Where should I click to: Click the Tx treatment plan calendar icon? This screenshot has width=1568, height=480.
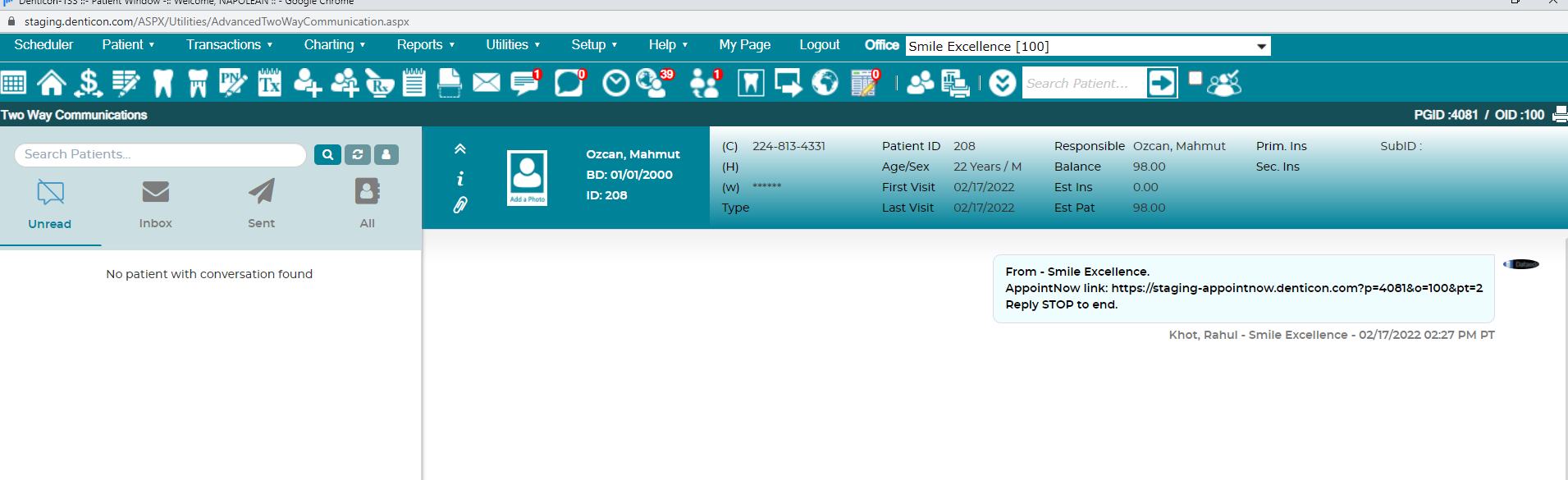point(270,83)
